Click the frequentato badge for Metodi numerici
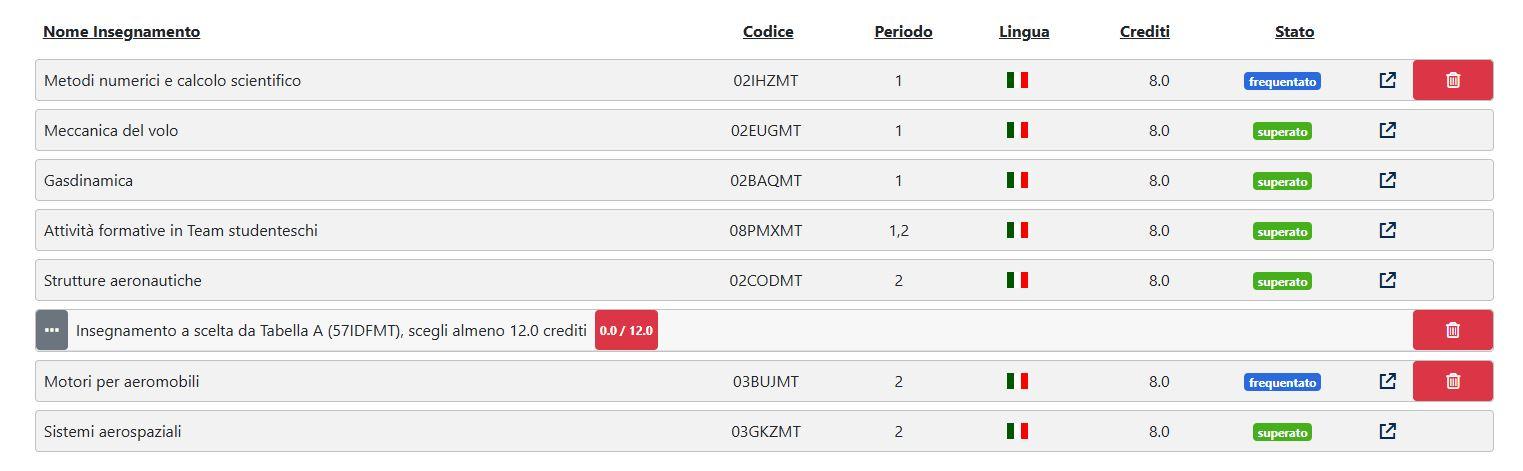 [1282, 82]
